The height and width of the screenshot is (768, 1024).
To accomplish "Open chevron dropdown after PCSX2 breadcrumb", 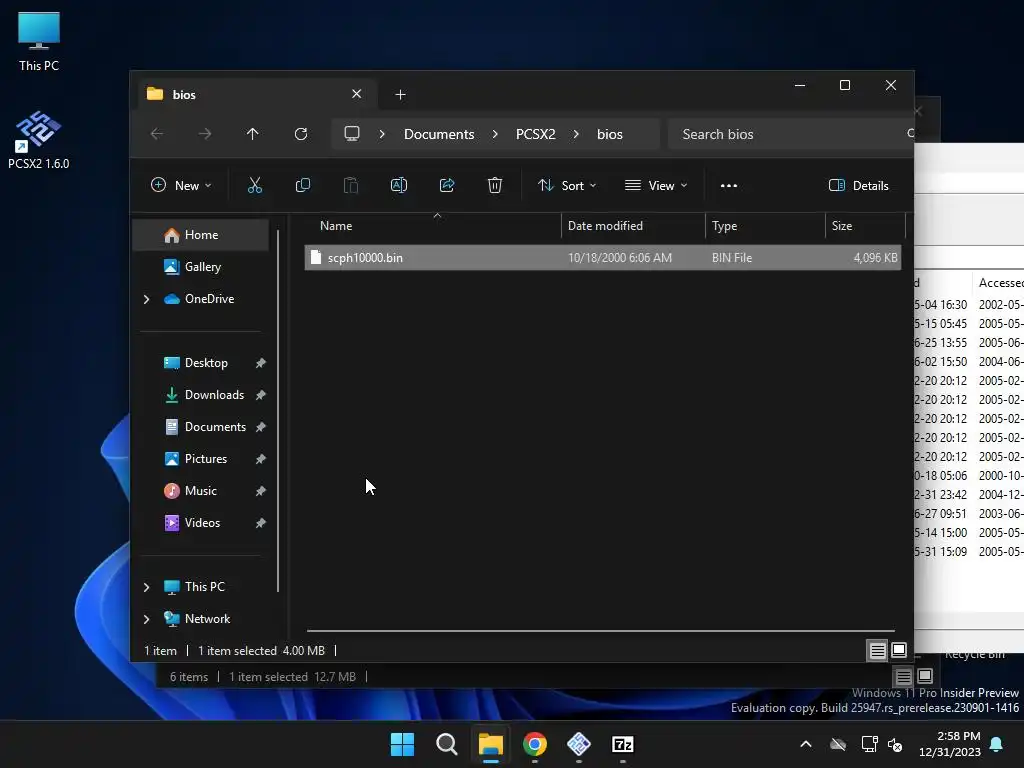I will click(576, 134).
